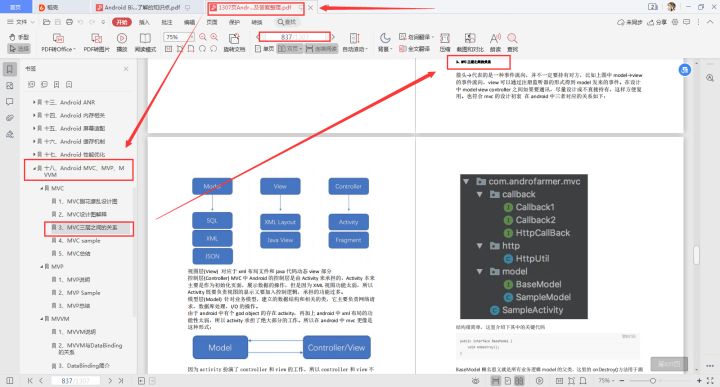Collapse the MVP bookmark group
Viewport: 720px width, 387px height.
point(41,266)
